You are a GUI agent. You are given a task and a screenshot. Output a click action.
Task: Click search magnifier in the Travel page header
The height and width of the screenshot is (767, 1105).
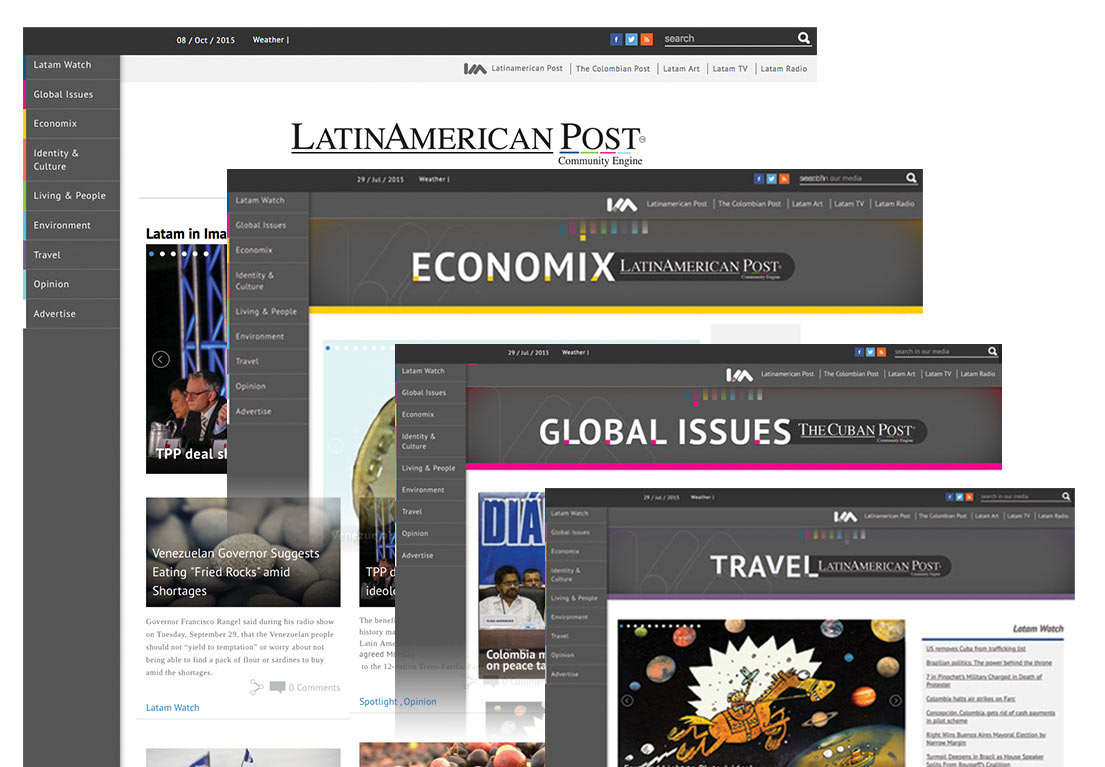1066,496
